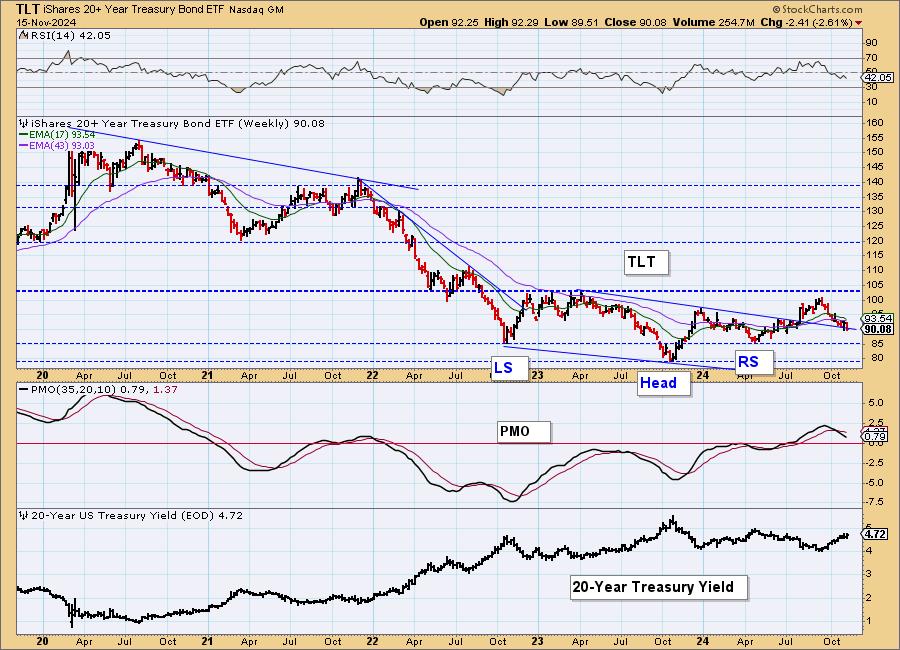This screenshot has height=650, width=900.
Task: Click the RSI(14) 42.05 indicator label
Action: click(x=70, y=35)
